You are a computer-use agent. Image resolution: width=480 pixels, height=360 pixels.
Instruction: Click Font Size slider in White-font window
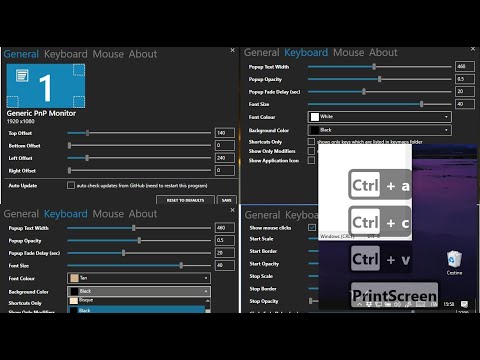pos(422,104)
